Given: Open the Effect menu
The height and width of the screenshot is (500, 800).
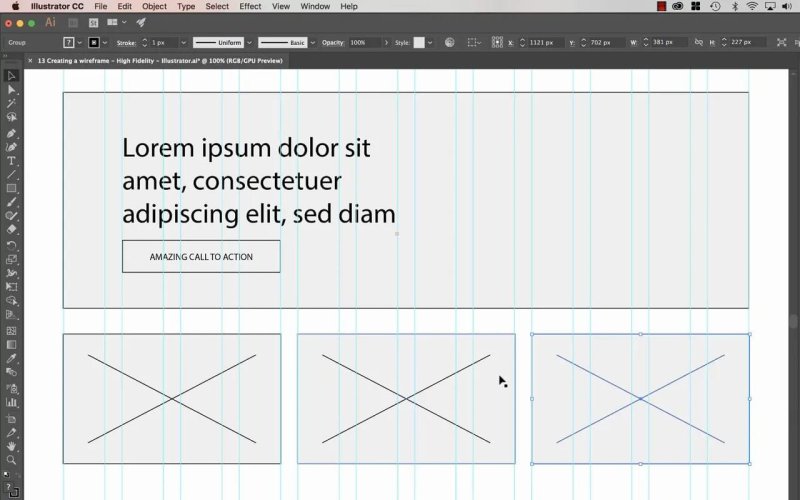Looking at the screenshot, I should click(x=250, y=7).
